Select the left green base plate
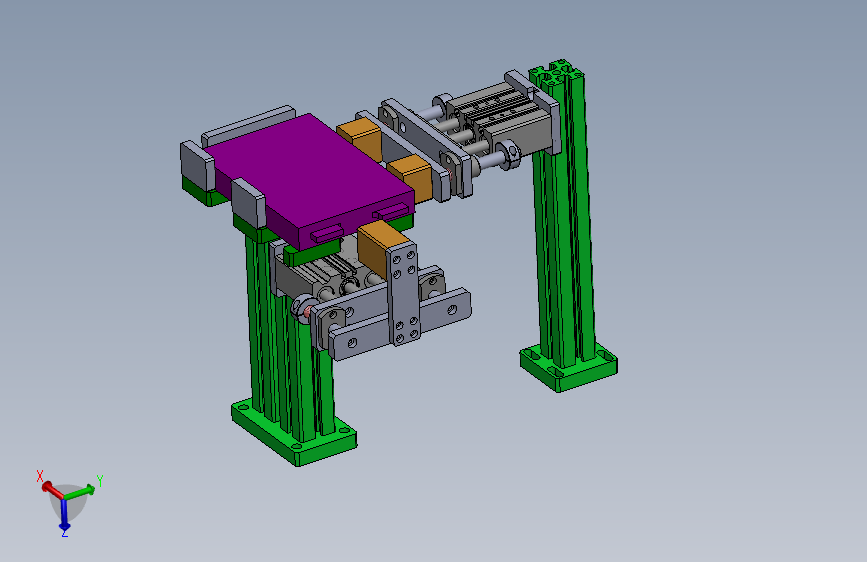 (294, 434)
